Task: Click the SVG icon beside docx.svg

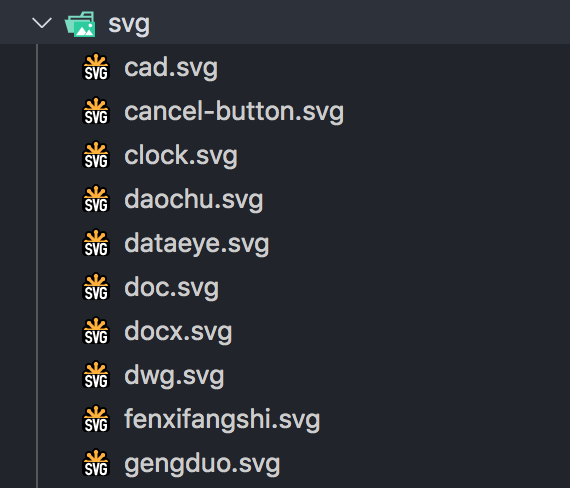Action: coord(96,331)
